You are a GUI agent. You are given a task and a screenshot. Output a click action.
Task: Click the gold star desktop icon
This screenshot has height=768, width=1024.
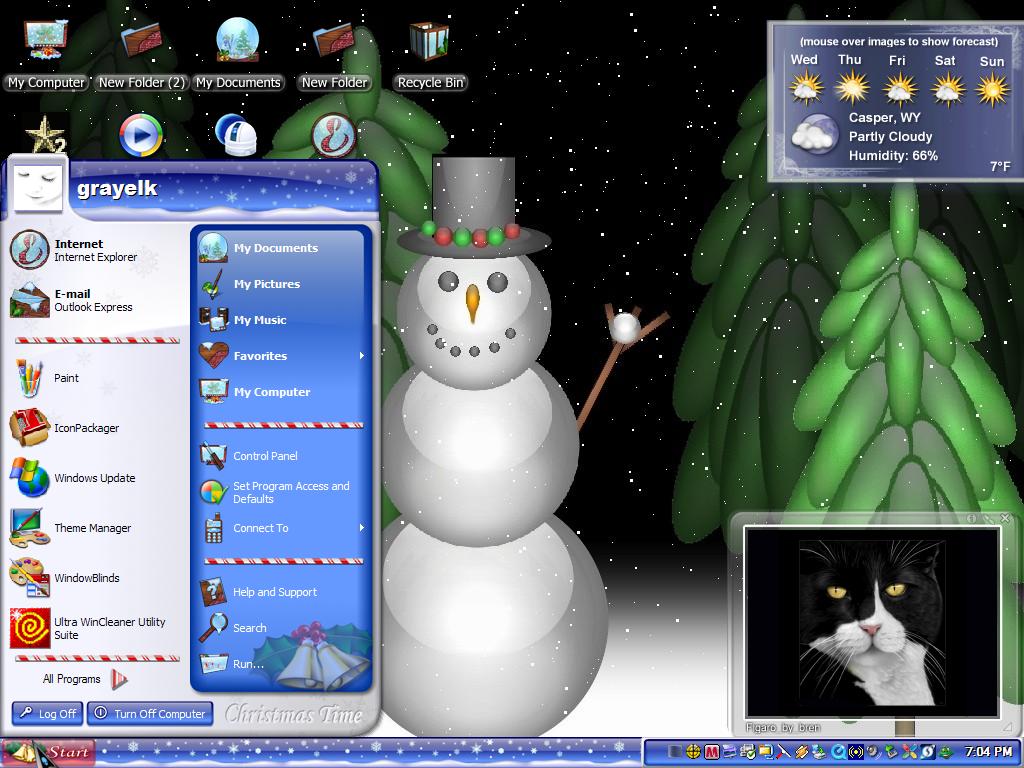tap(45, 135)
